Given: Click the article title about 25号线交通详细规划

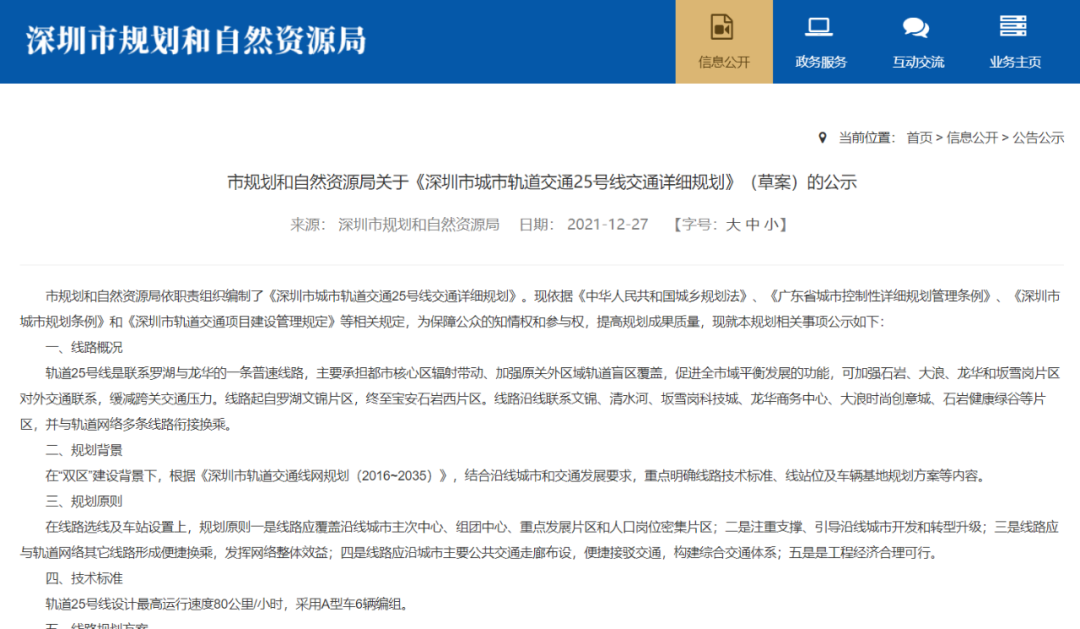Looking at the screenshot, I should (x=541, y=183).
